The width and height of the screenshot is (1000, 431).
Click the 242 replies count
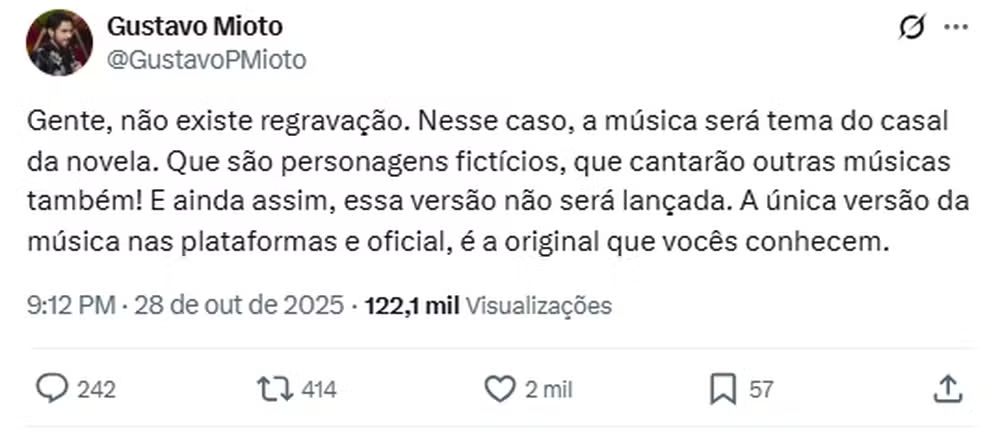[96, 389]
